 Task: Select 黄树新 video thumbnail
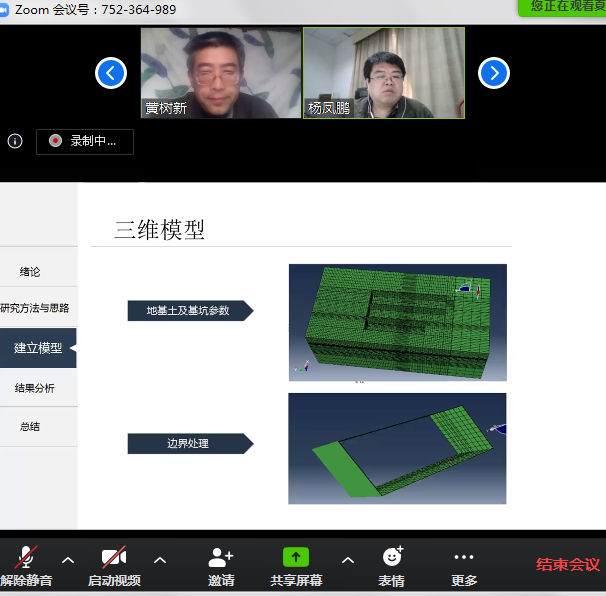pos(221,73)
